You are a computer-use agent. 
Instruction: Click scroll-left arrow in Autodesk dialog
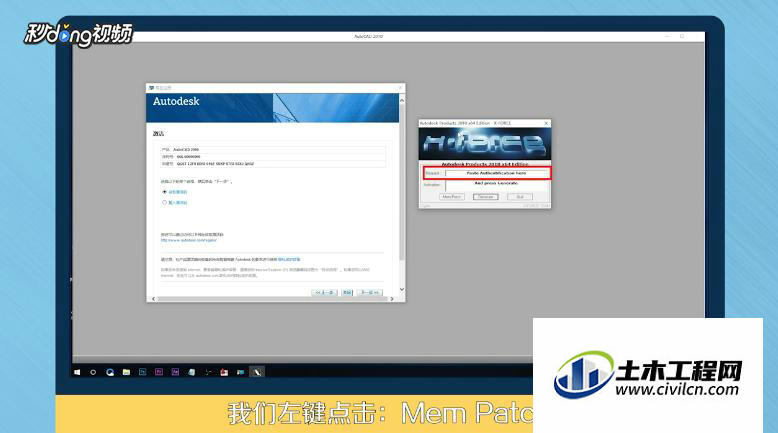click(153, 299)
